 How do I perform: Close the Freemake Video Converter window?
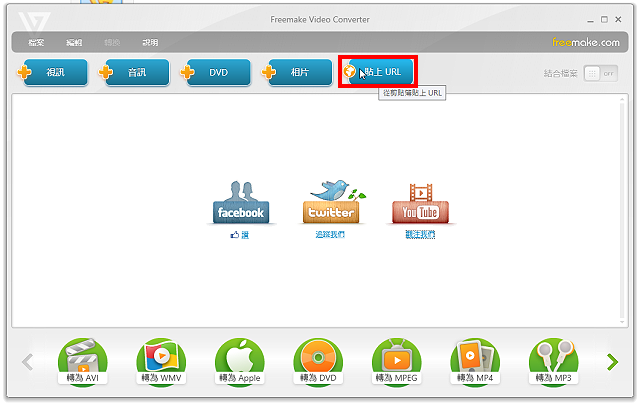point(618,19)
